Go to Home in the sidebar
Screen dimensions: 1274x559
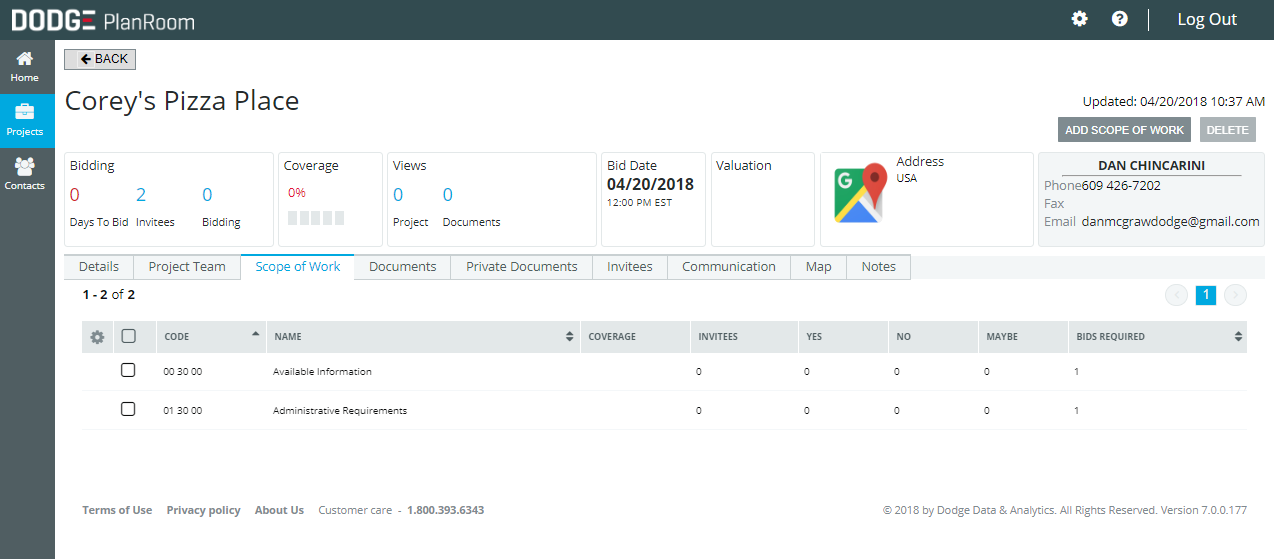[x=25, y=66]
